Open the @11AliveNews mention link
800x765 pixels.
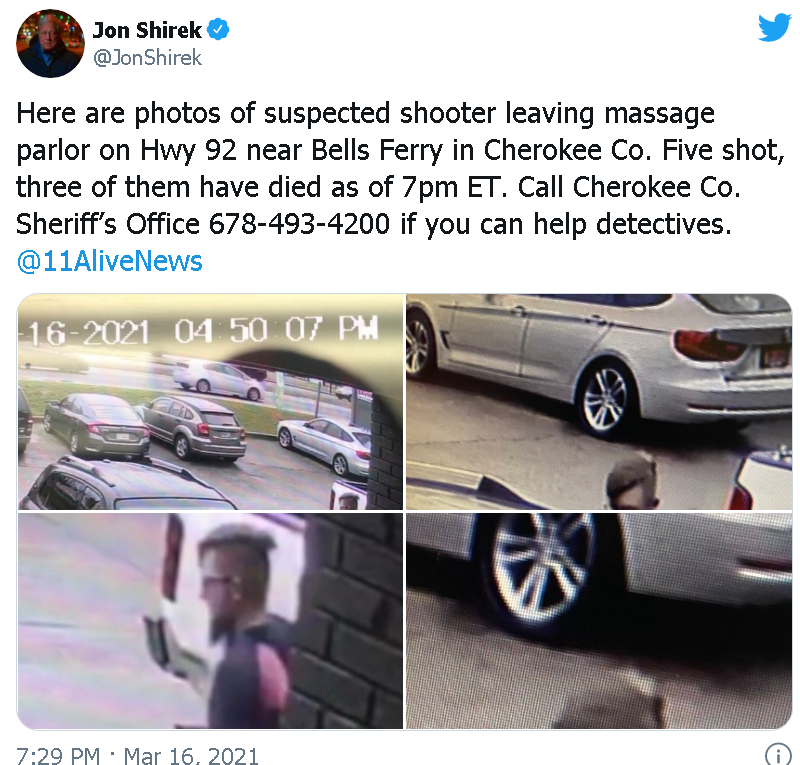pos(109,261)
